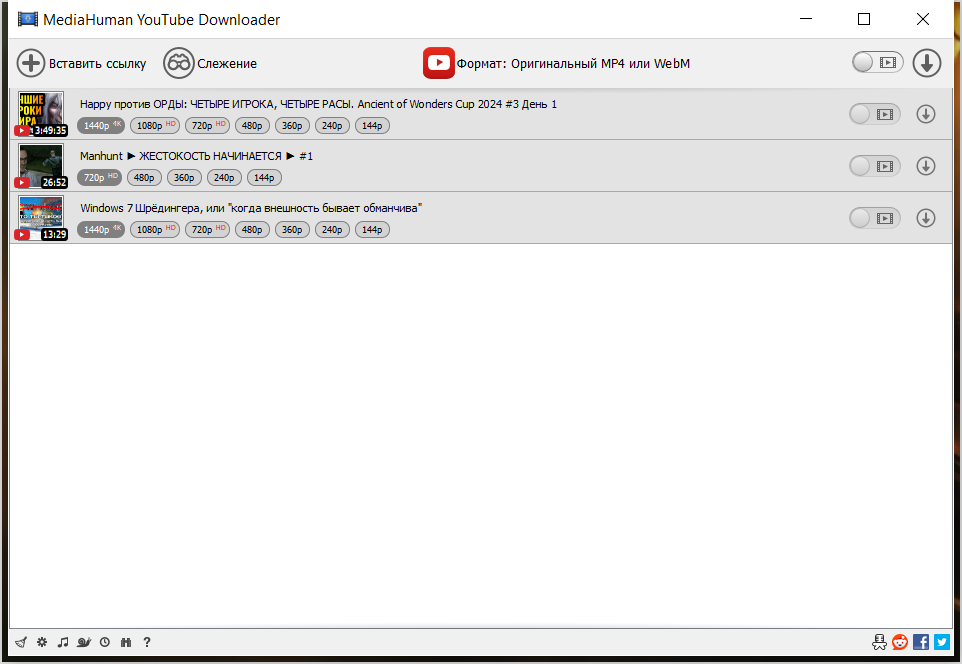
Task: Click the binoculars icon in status bar
Action: [126, 642]
